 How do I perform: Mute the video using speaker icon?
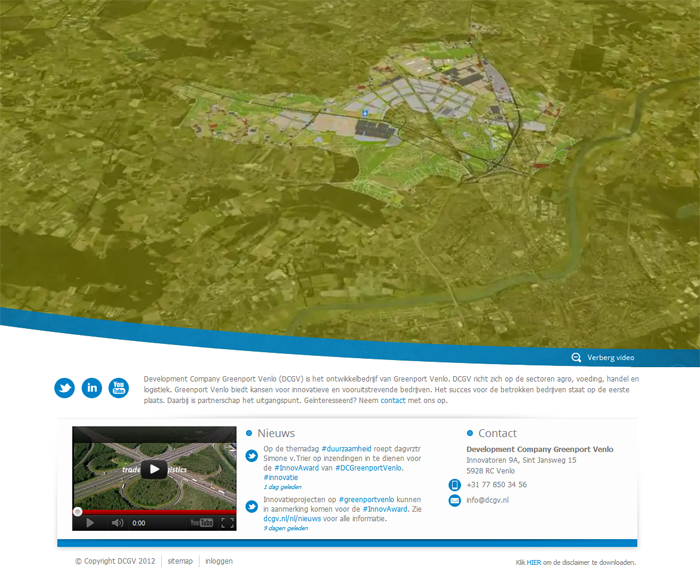pyautogui.click(x=117, y=523)
